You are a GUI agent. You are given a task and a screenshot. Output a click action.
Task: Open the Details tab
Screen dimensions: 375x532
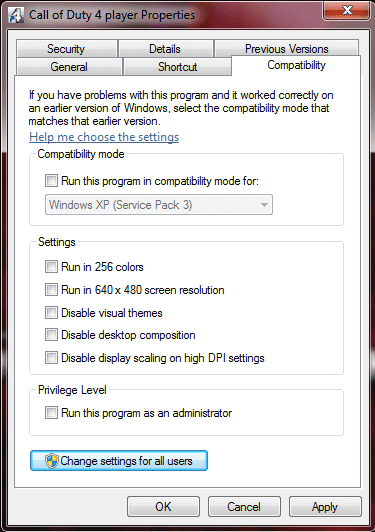point(165,49)
